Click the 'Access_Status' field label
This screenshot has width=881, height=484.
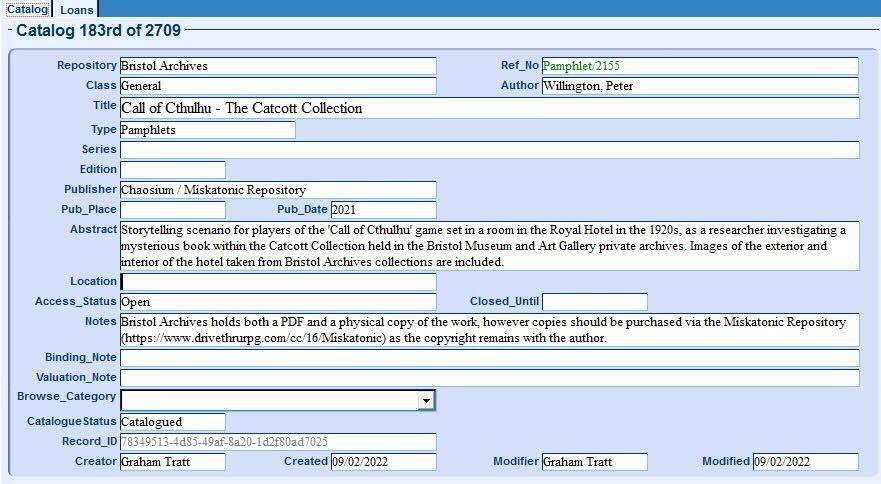click(x=76, y=301)
